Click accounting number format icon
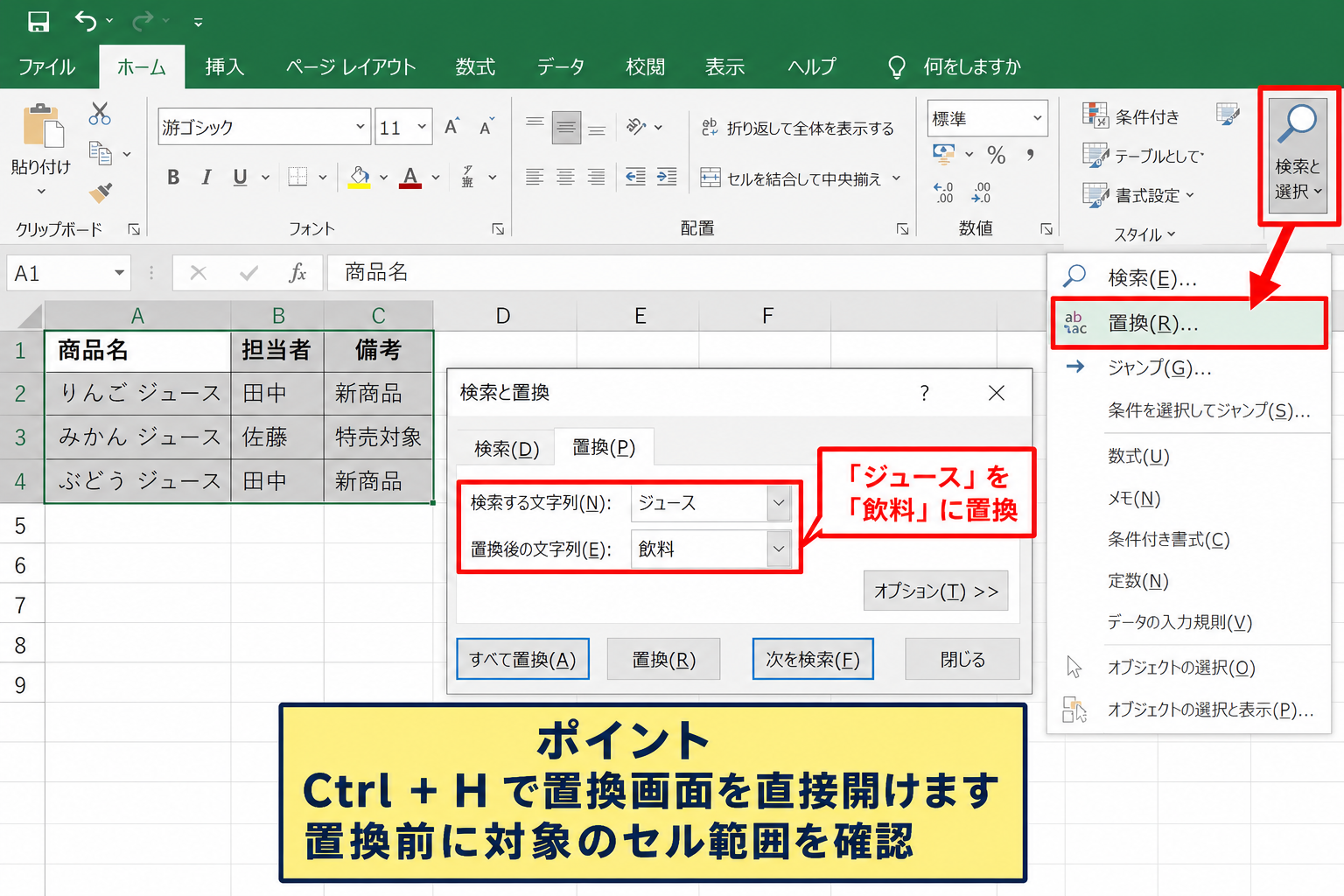 pos(944,155)
